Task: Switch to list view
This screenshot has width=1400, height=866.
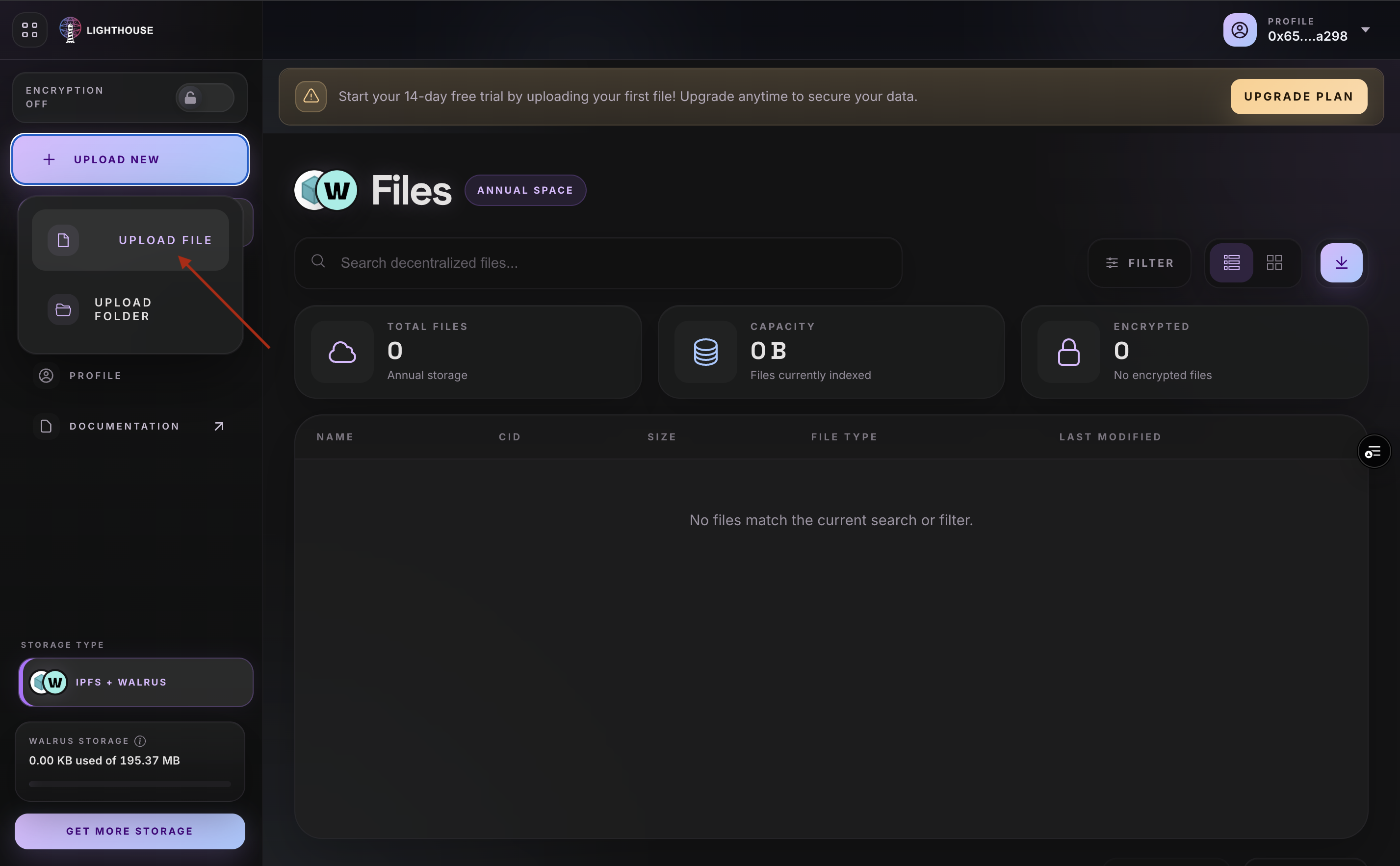Action: (1232, 263)
